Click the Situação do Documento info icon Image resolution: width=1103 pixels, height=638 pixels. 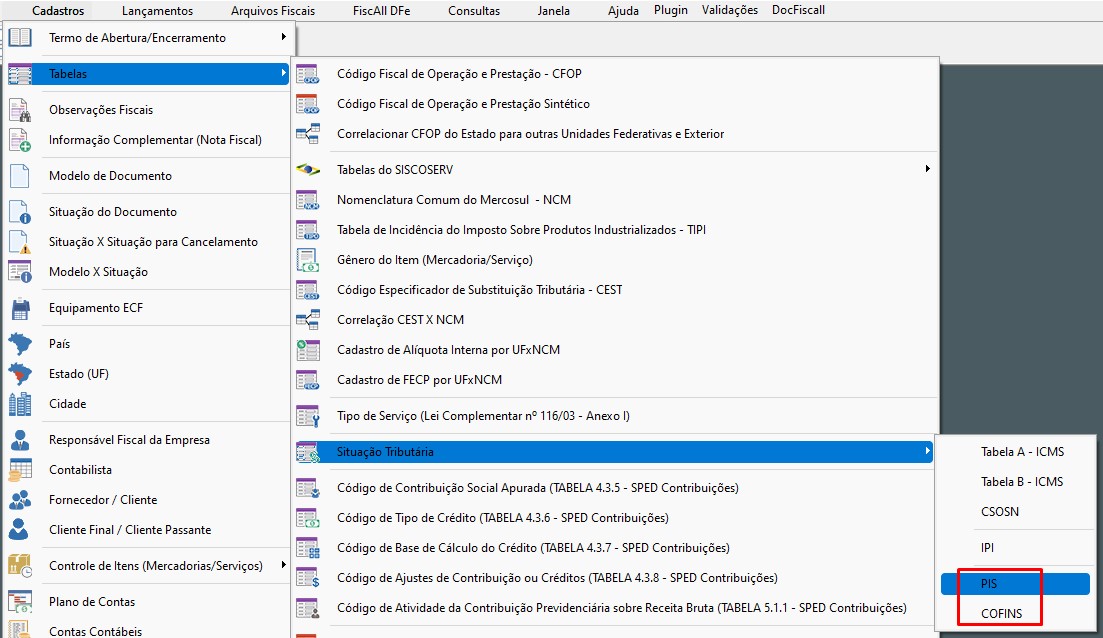[x=20, y=212]
